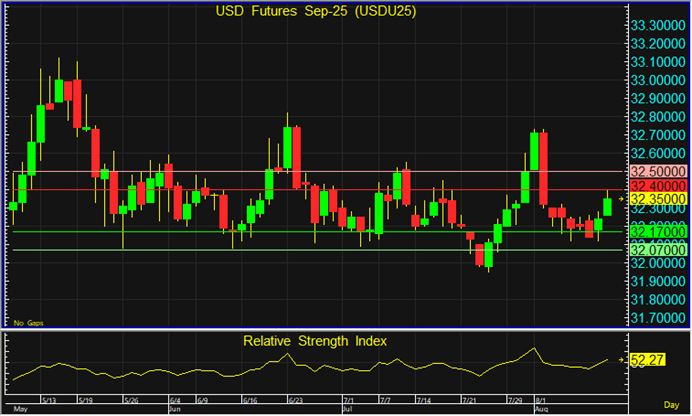Click the 33.30000 price axis label
Image resolution: width=692 pixels, height=416 pixels.
pyautogui.click(x=656, y=24)
